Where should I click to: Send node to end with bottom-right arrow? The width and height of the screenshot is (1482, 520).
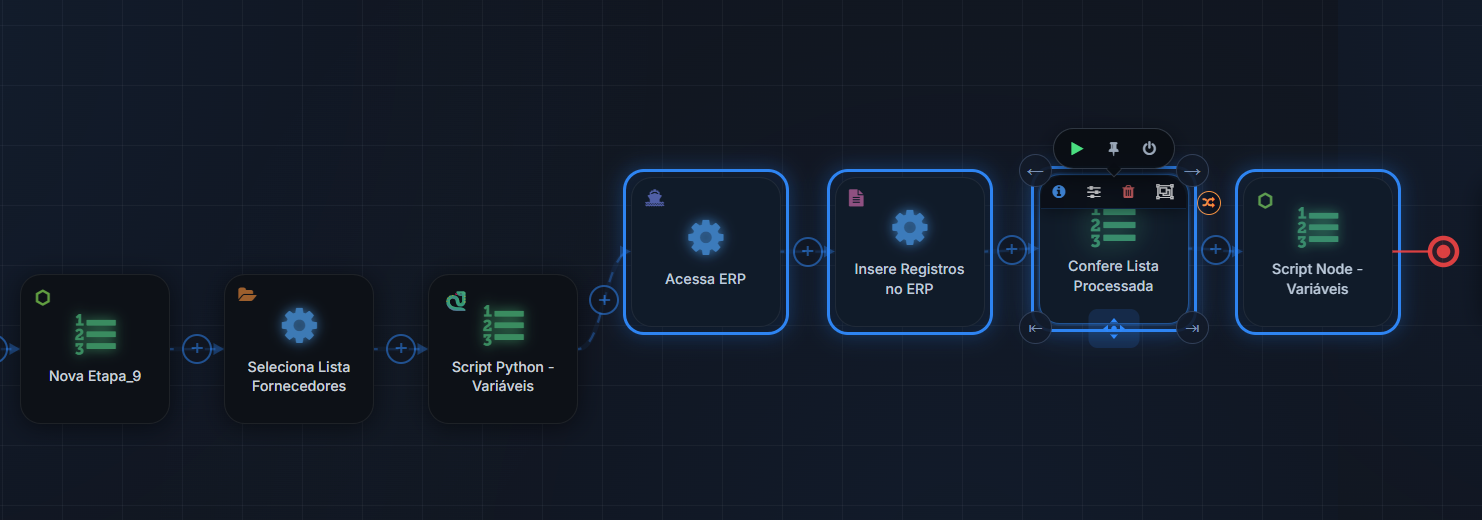[1192, 328]
